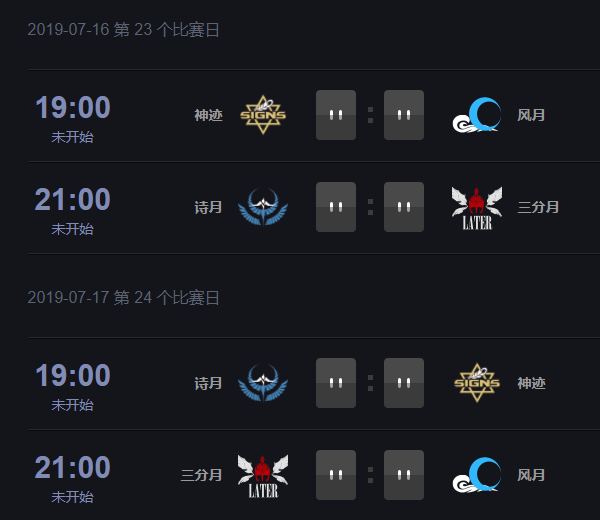This screenshot has width=600, height=520.
Task: Click the 诗月 winged logo in the 07-17 19:00 match
Action: 263,383
